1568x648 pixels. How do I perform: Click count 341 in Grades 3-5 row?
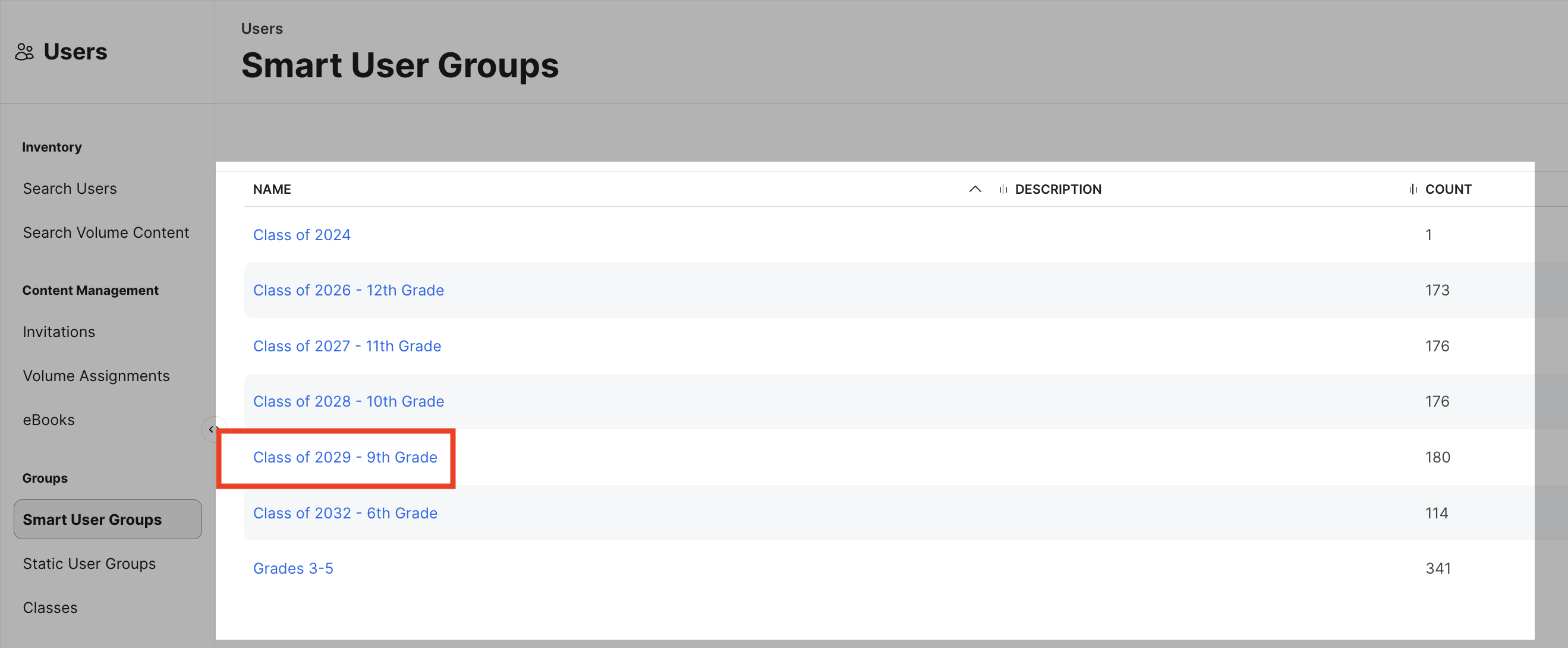click(x=1438, y=569)
